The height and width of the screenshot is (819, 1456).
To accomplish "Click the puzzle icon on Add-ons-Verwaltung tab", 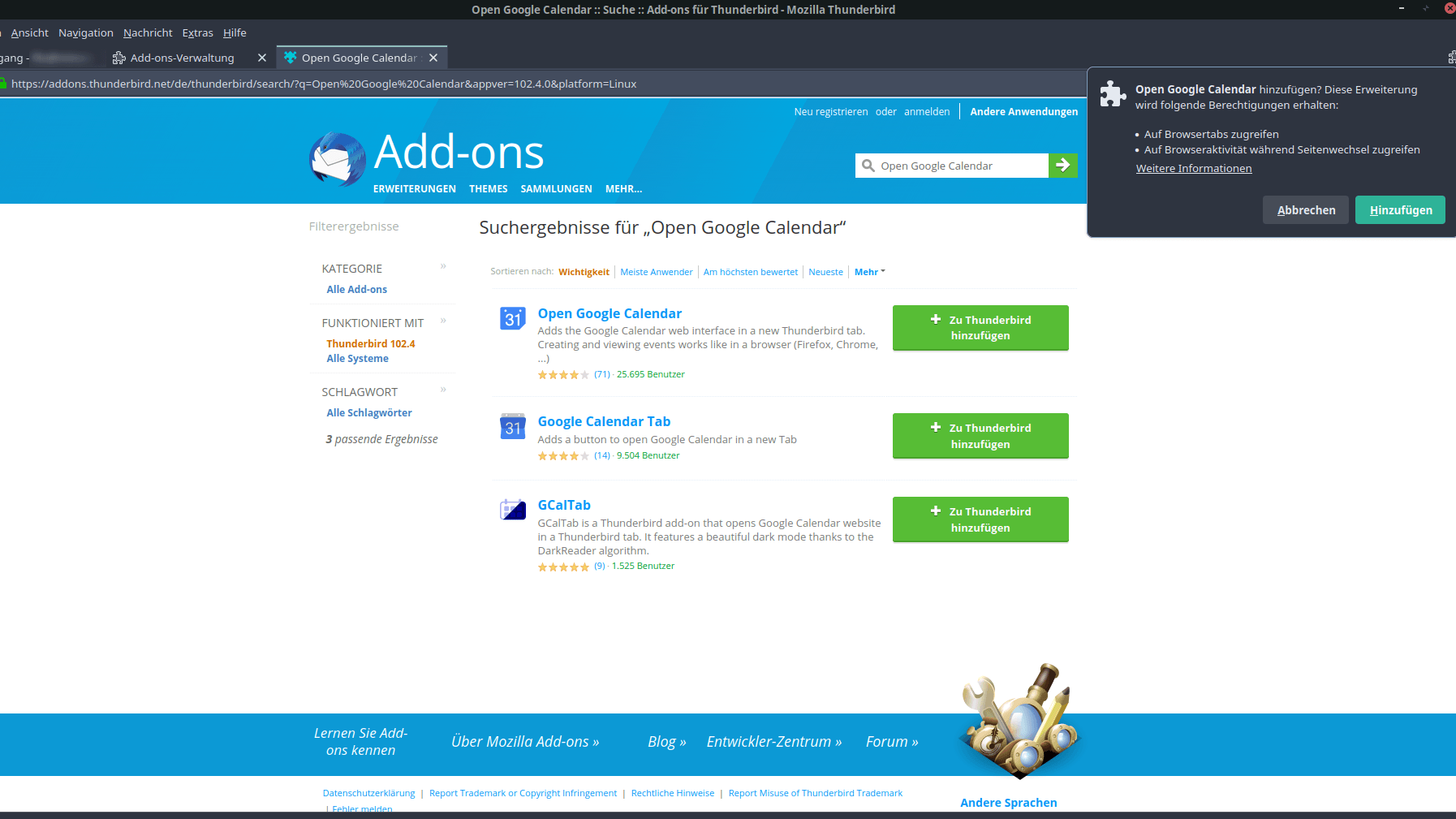I will [118, 58].
